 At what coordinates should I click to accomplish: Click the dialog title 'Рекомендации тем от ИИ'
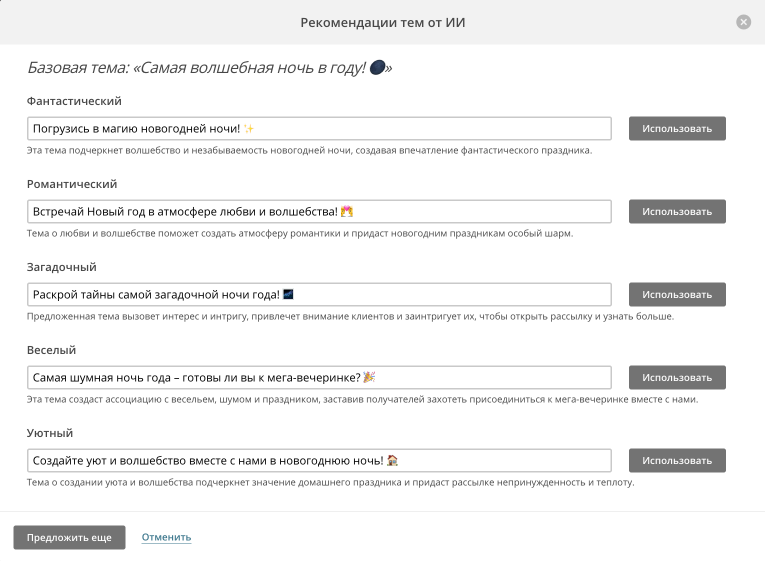click(x=382, y=22)
